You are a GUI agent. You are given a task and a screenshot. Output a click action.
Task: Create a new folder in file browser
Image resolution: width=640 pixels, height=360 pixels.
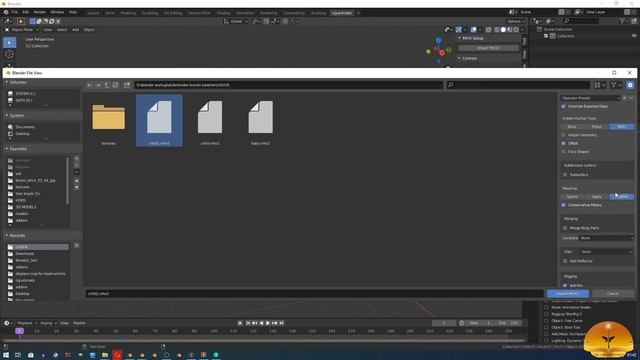click(x=127, y=85)
